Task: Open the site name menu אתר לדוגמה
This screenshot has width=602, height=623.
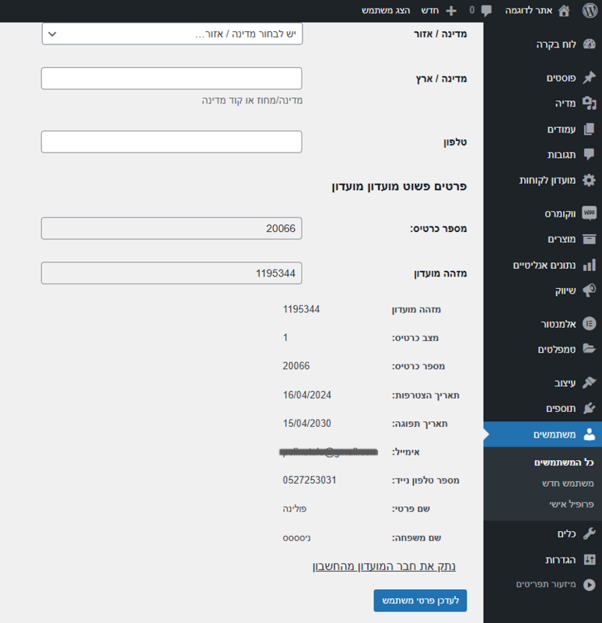Action: tap(536, 10)
